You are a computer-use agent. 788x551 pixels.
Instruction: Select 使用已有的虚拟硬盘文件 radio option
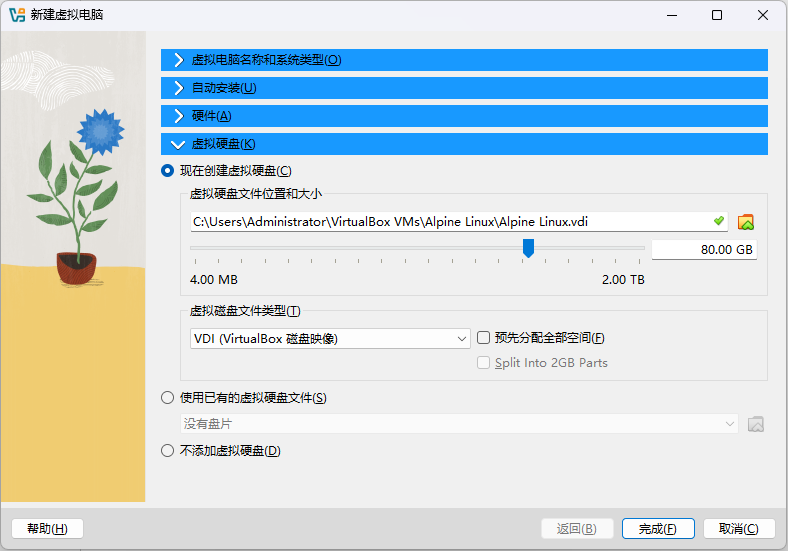coord(167,398)
